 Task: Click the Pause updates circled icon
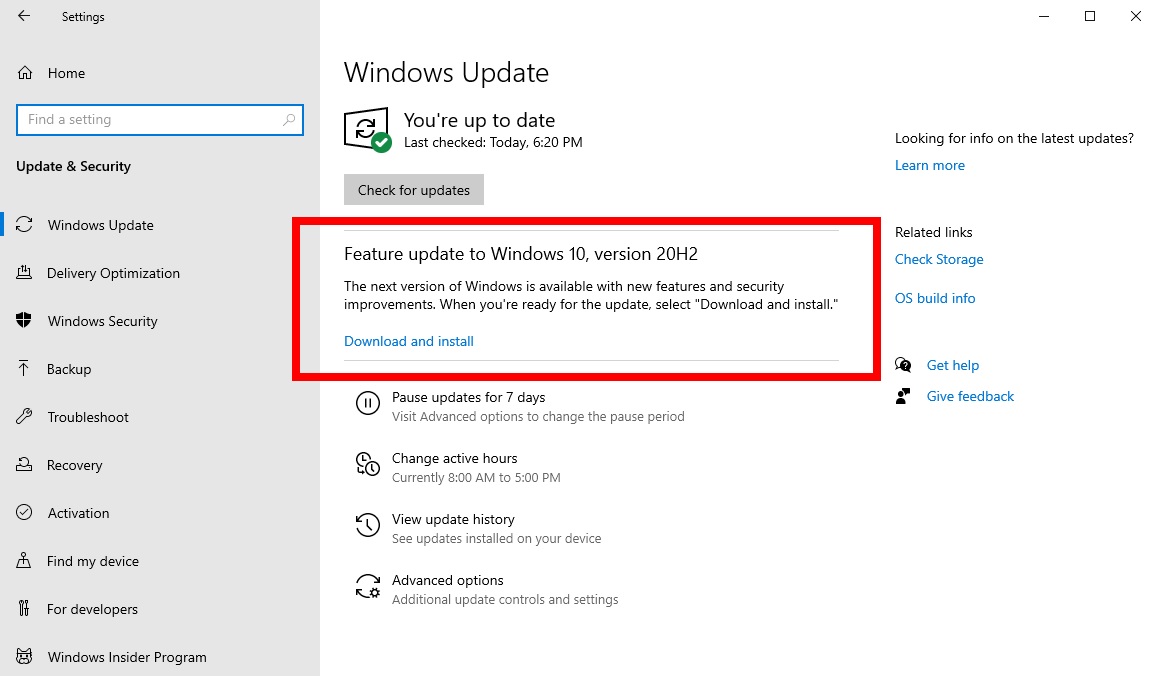369,403
